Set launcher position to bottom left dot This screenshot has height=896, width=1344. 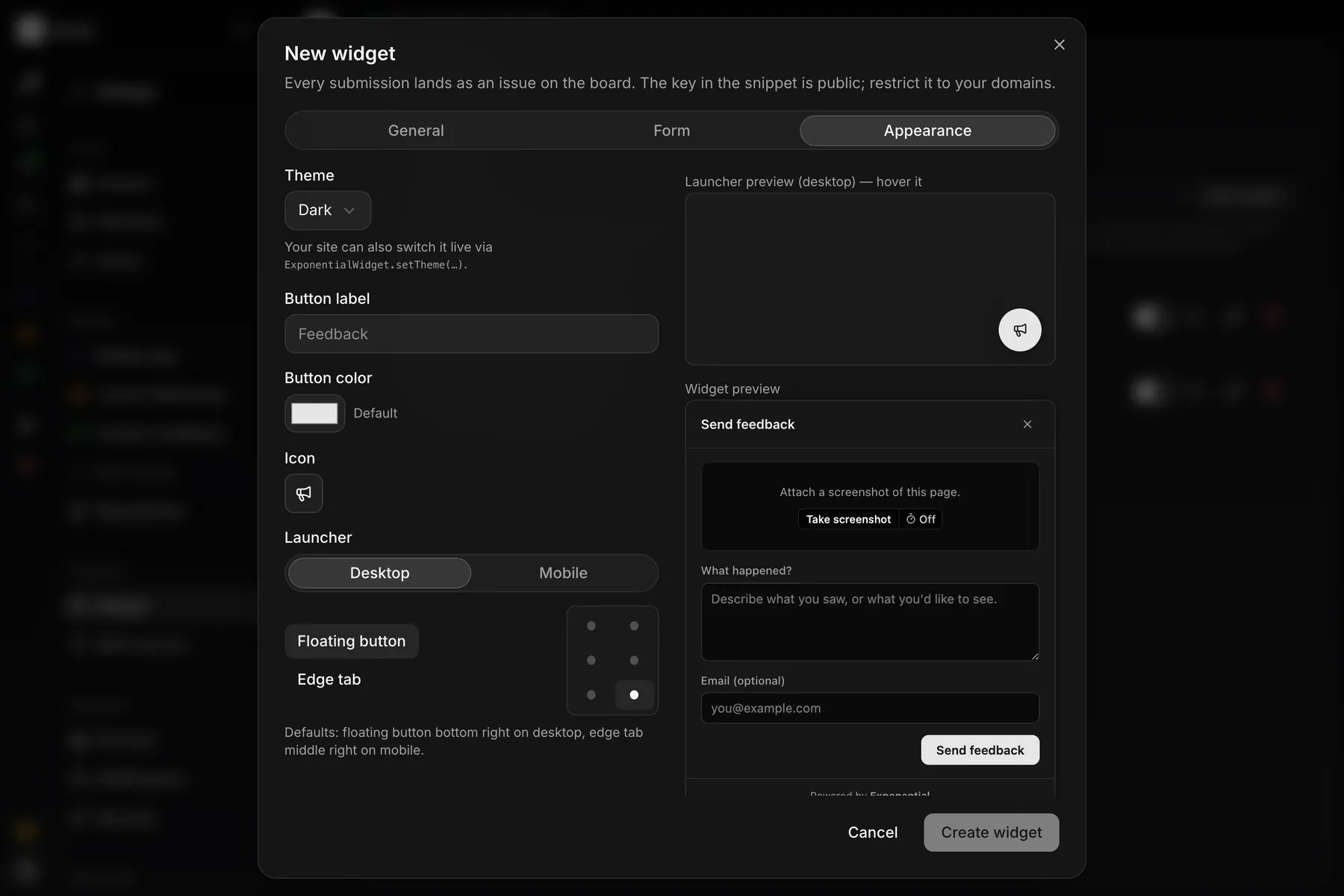[591, 695]
